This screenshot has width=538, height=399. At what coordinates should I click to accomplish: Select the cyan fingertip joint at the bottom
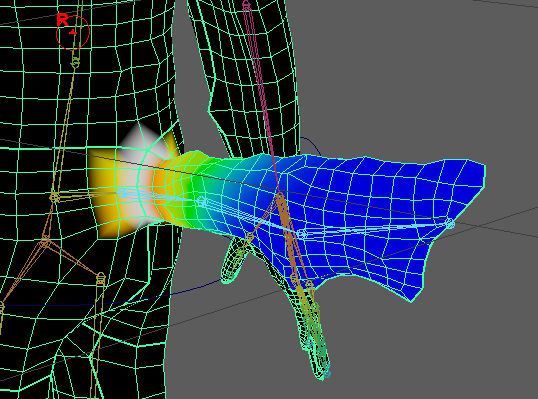pyautogui.click(x=327, y=374)
